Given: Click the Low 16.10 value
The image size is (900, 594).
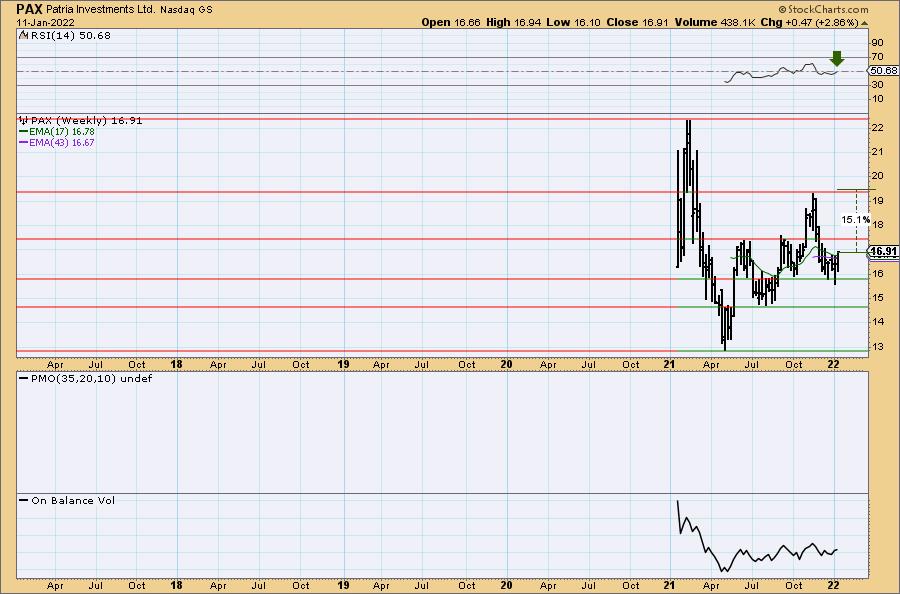Looking at the screenshot, I should pyautogui.click(x=573, y=22).
